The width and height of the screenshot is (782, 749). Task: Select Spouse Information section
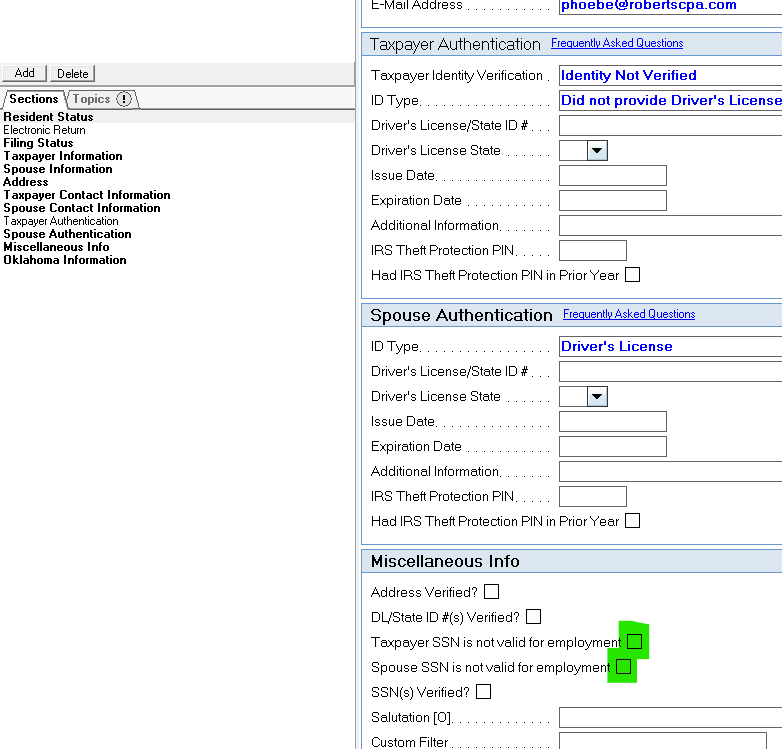[58, 169]
